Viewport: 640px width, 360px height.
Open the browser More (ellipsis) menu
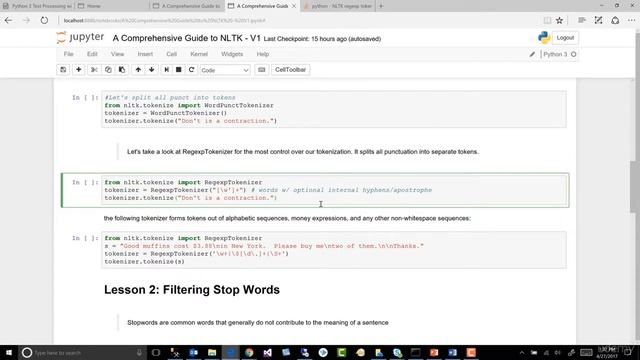[631, 20]
